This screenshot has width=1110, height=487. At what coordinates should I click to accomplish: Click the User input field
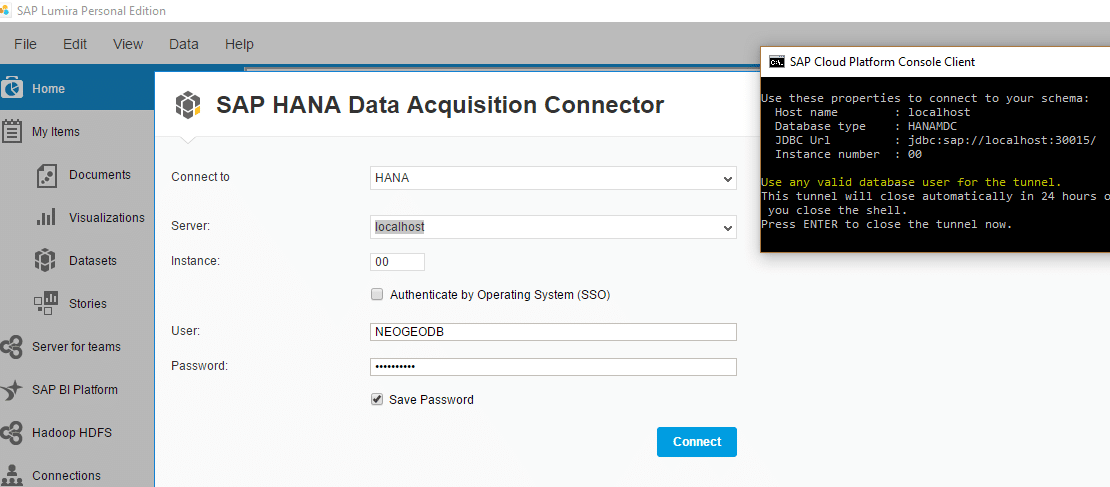tap(552, 332)
